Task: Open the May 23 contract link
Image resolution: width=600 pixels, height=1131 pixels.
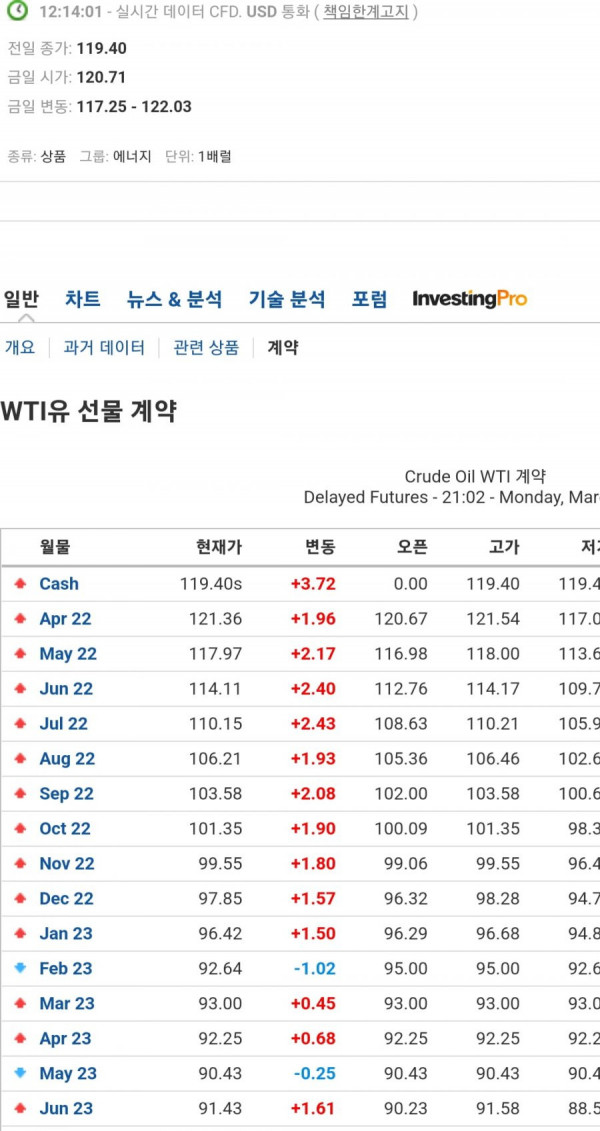Action: 68,1073
